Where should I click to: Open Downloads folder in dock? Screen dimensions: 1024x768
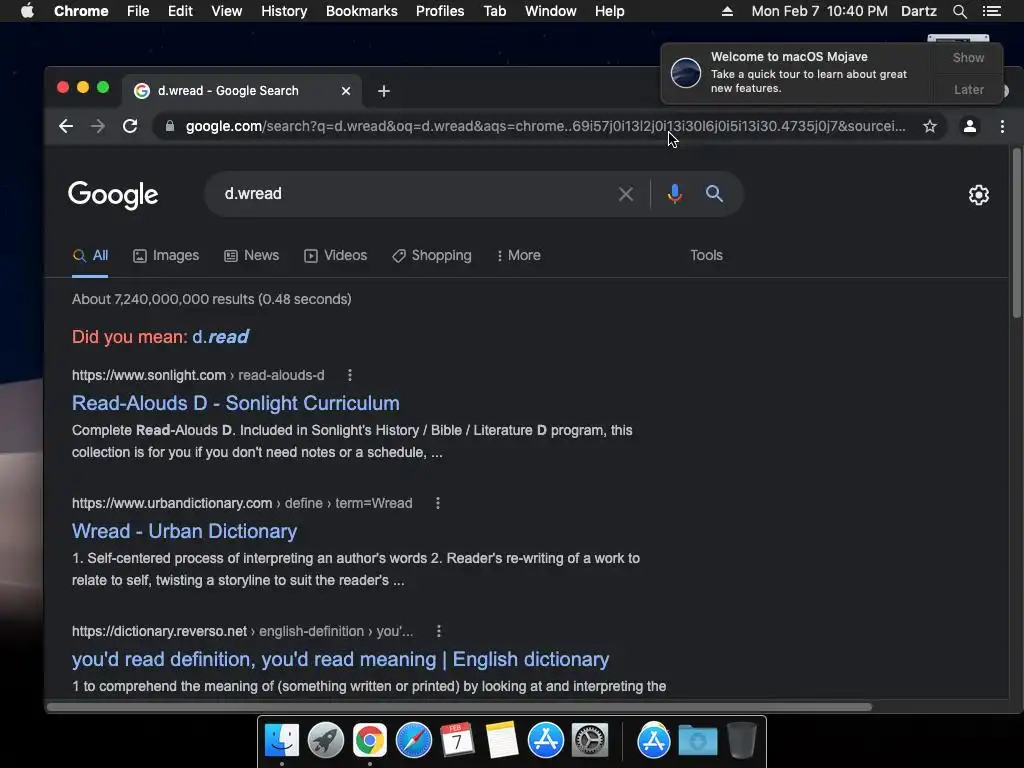pyautogui.click(x=697, y=741)
